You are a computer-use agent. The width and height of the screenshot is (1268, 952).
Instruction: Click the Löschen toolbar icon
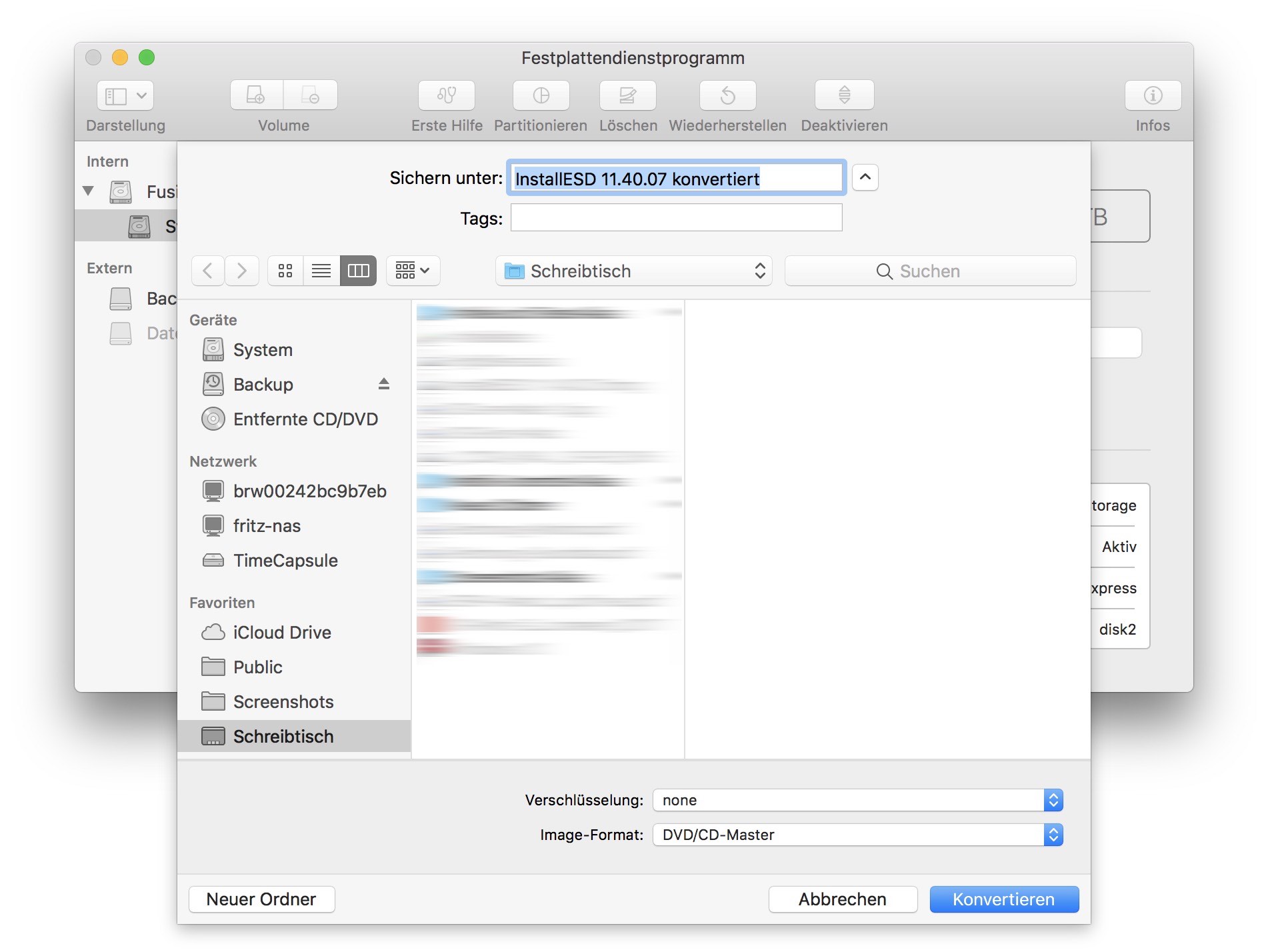point(627,95)
